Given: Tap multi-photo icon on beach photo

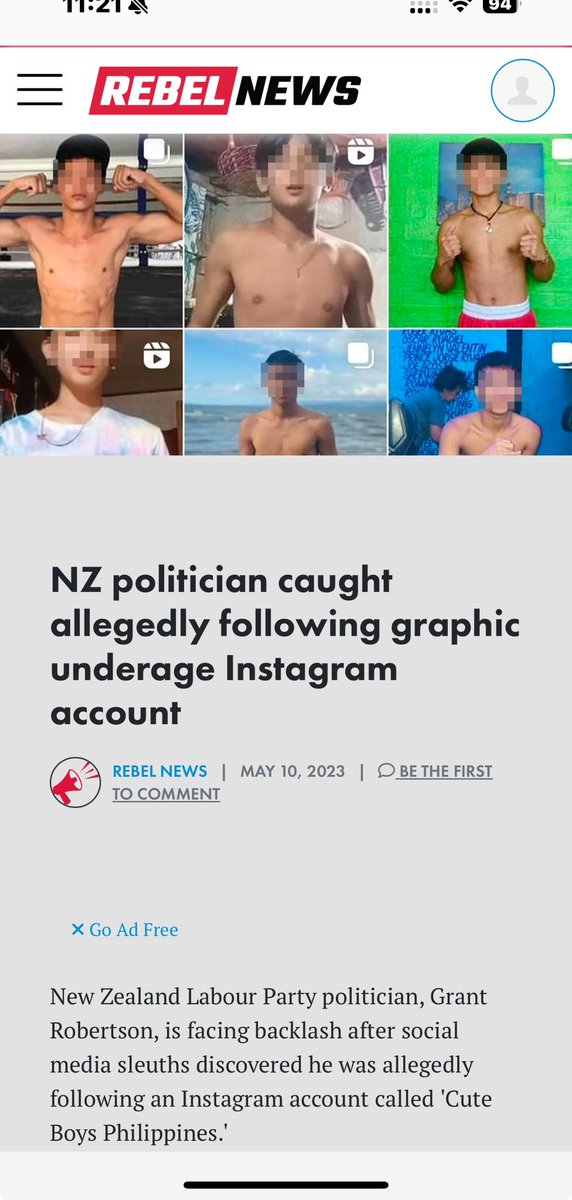Looking at the screenshot, I should (360, 355).
